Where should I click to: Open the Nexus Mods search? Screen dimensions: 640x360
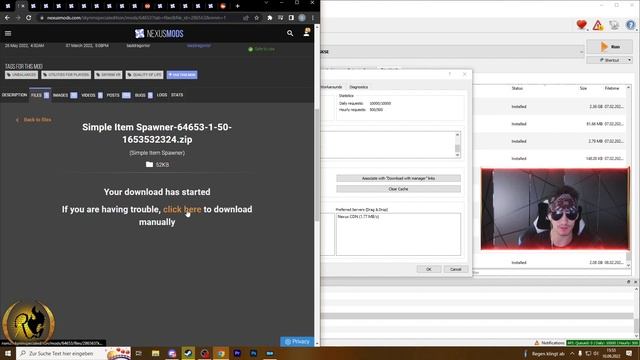(x=290, y=33)
